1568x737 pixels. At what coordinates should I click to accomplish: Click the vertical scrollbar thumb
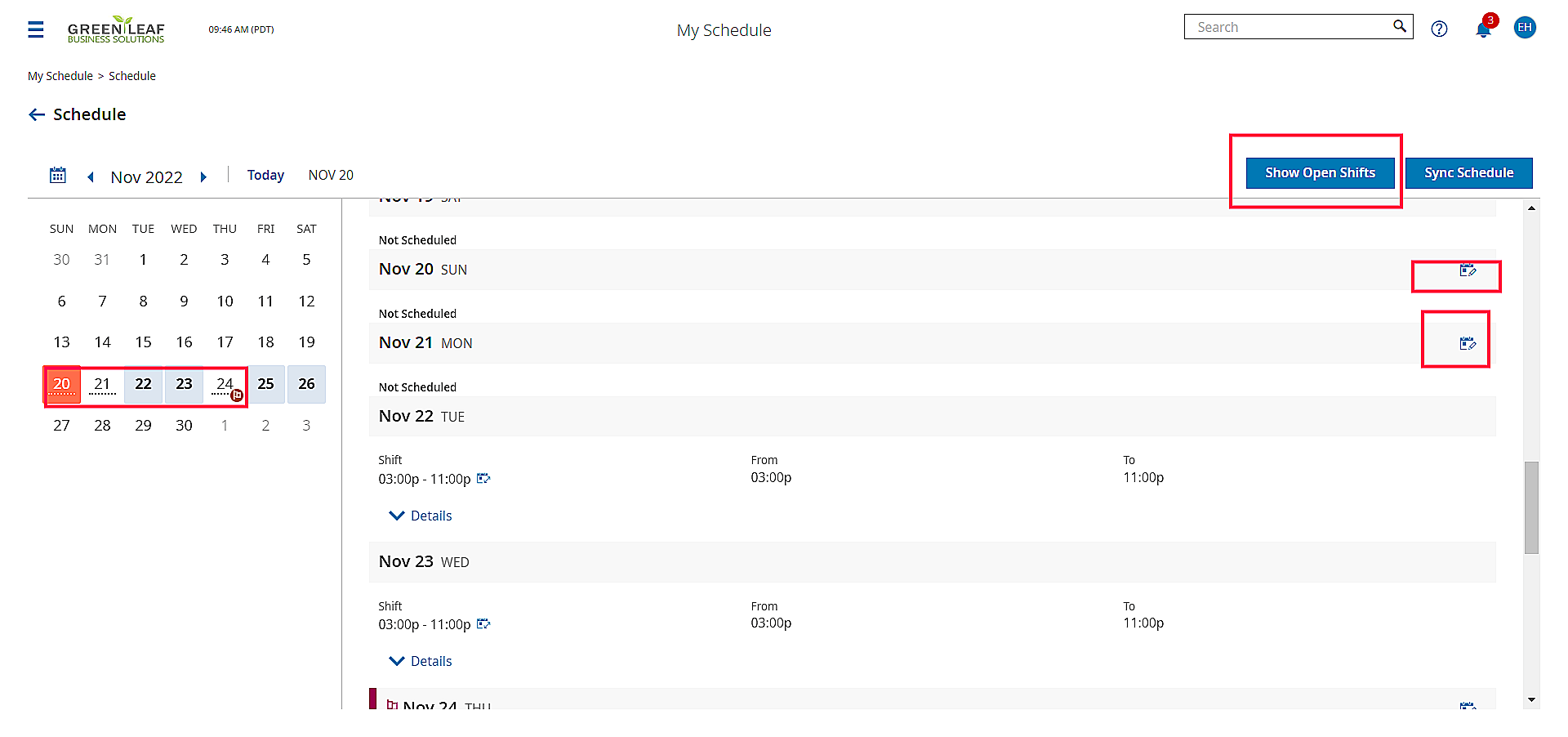click(1531, 507)
